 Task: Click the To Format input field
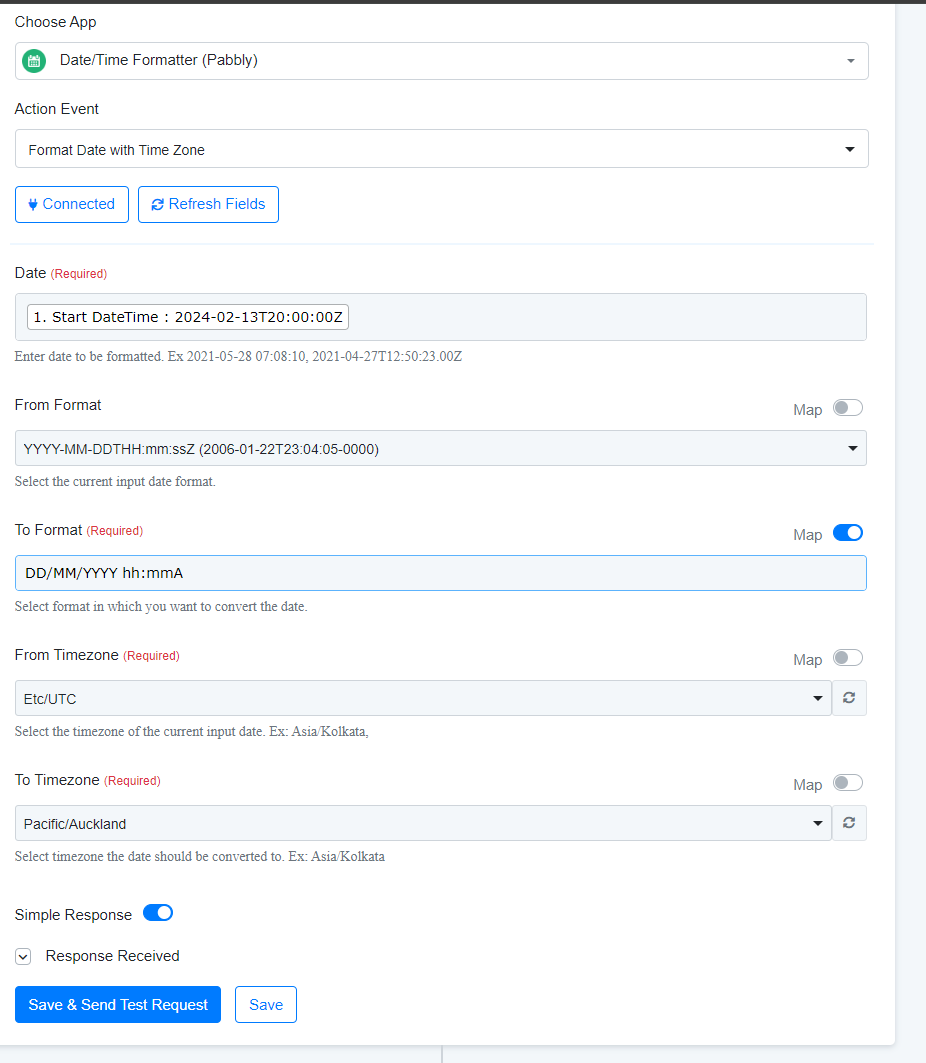point(441,573)
